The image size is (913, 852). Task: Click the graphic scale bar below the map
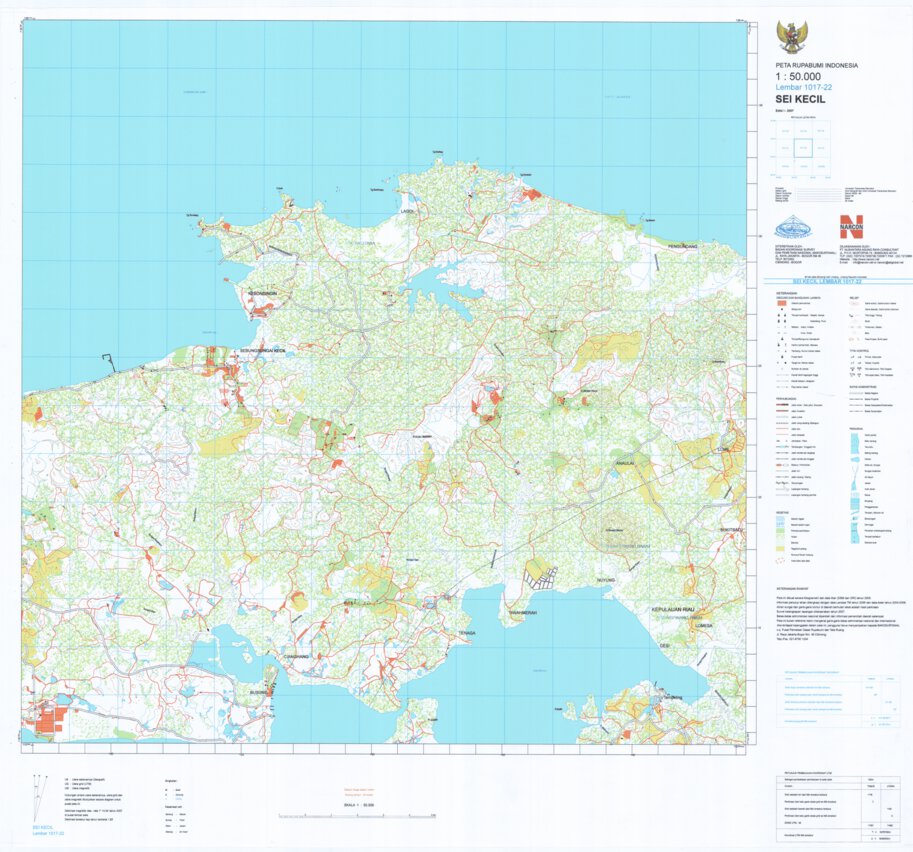click(x=357, y=816)
